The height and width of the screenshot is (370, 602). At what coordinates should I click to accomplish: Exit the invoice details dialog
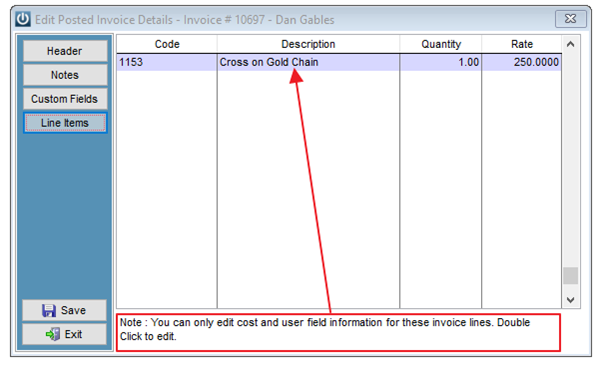click(64, 334)
